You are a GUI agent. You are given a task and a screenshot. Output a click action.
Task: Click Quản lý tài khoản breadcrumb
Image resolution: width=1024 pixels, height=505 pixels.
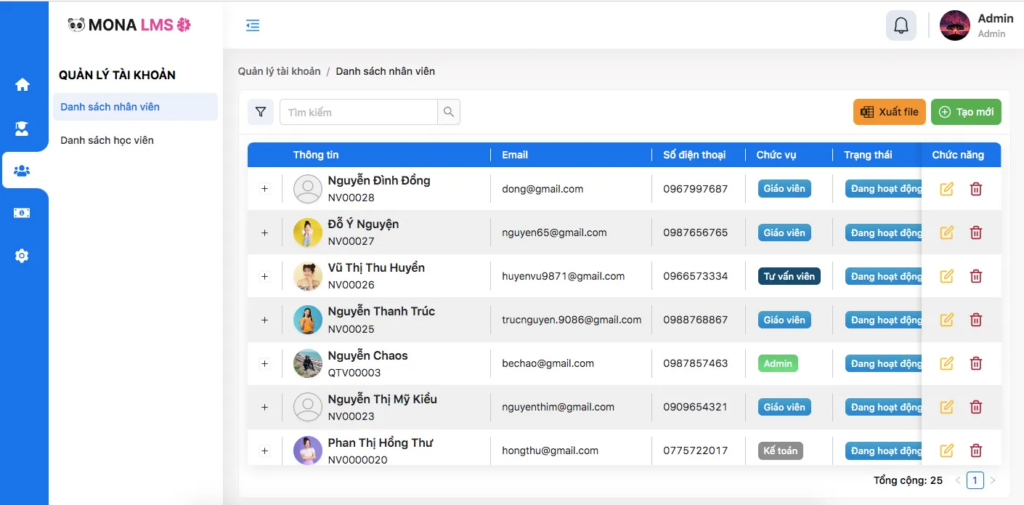[x=279, y=71]
